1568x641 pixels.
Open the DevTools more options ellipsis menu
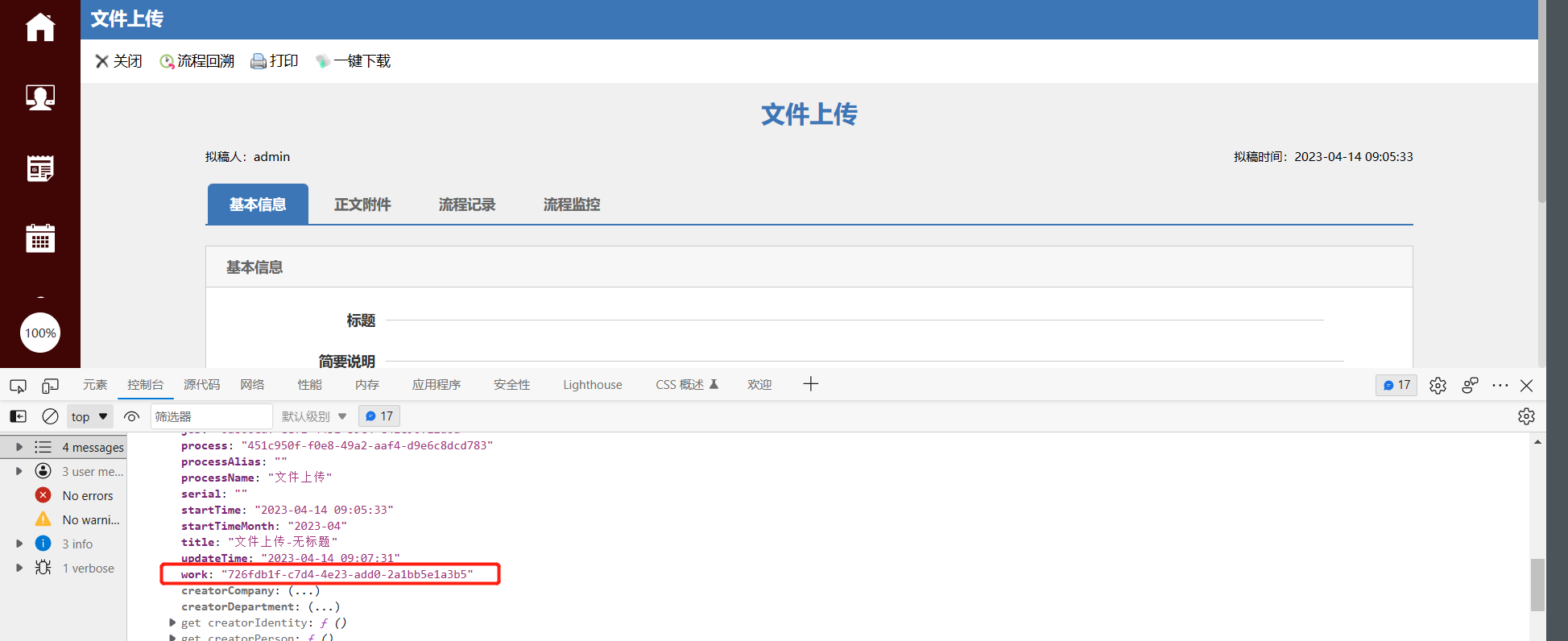pos(1500,385)
